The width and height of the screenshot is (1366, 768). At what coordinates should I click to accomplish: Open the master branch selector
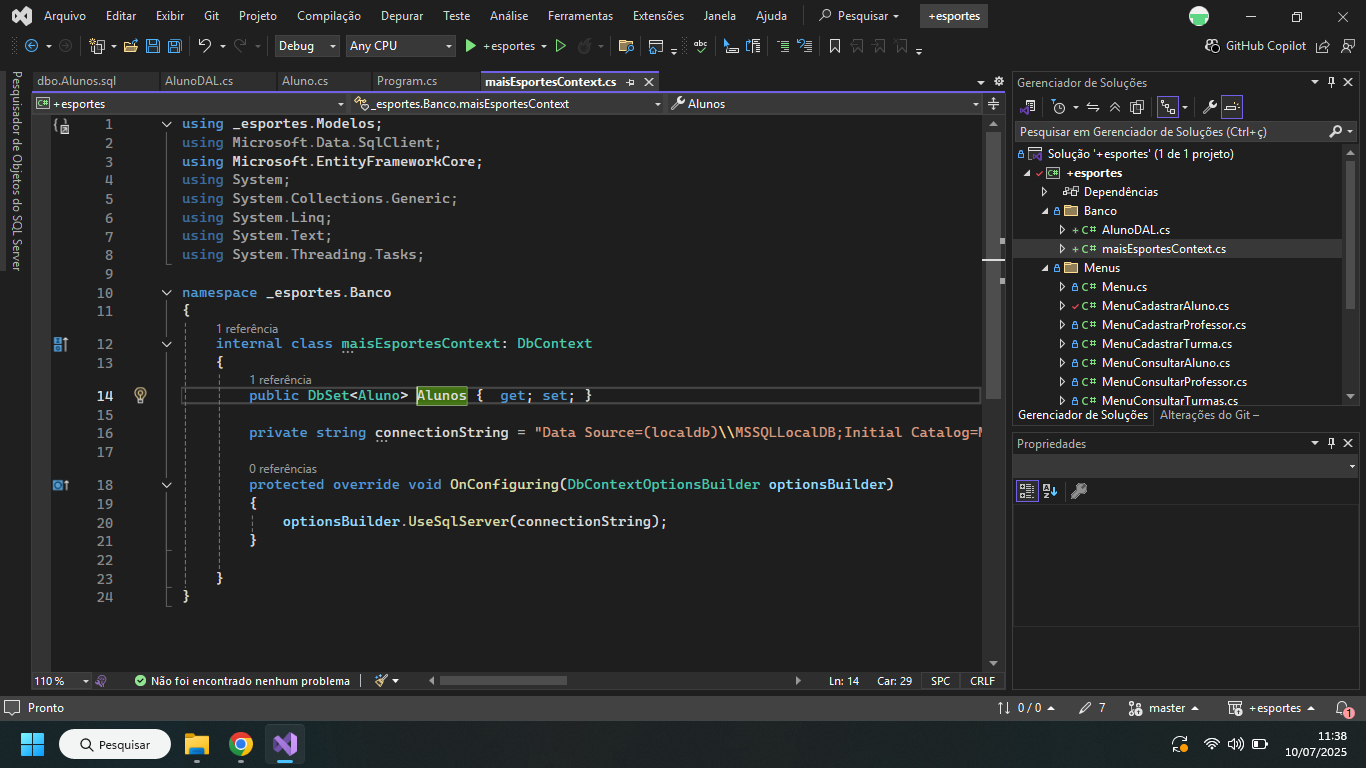[x=1166, y=708]
